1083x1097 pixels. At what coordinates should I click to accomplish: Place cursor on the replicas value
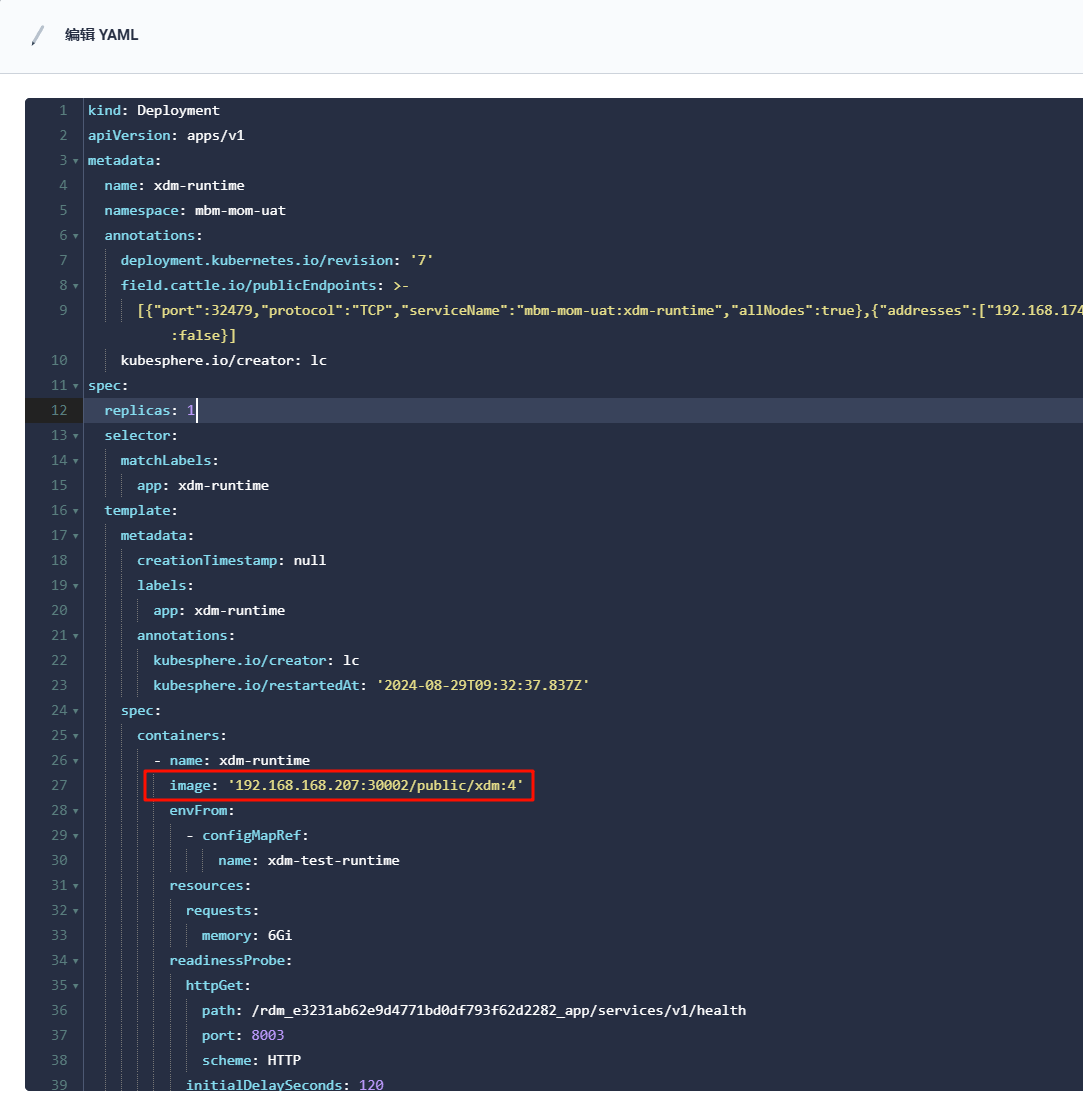pyautogui.click(x=191, y=410)
